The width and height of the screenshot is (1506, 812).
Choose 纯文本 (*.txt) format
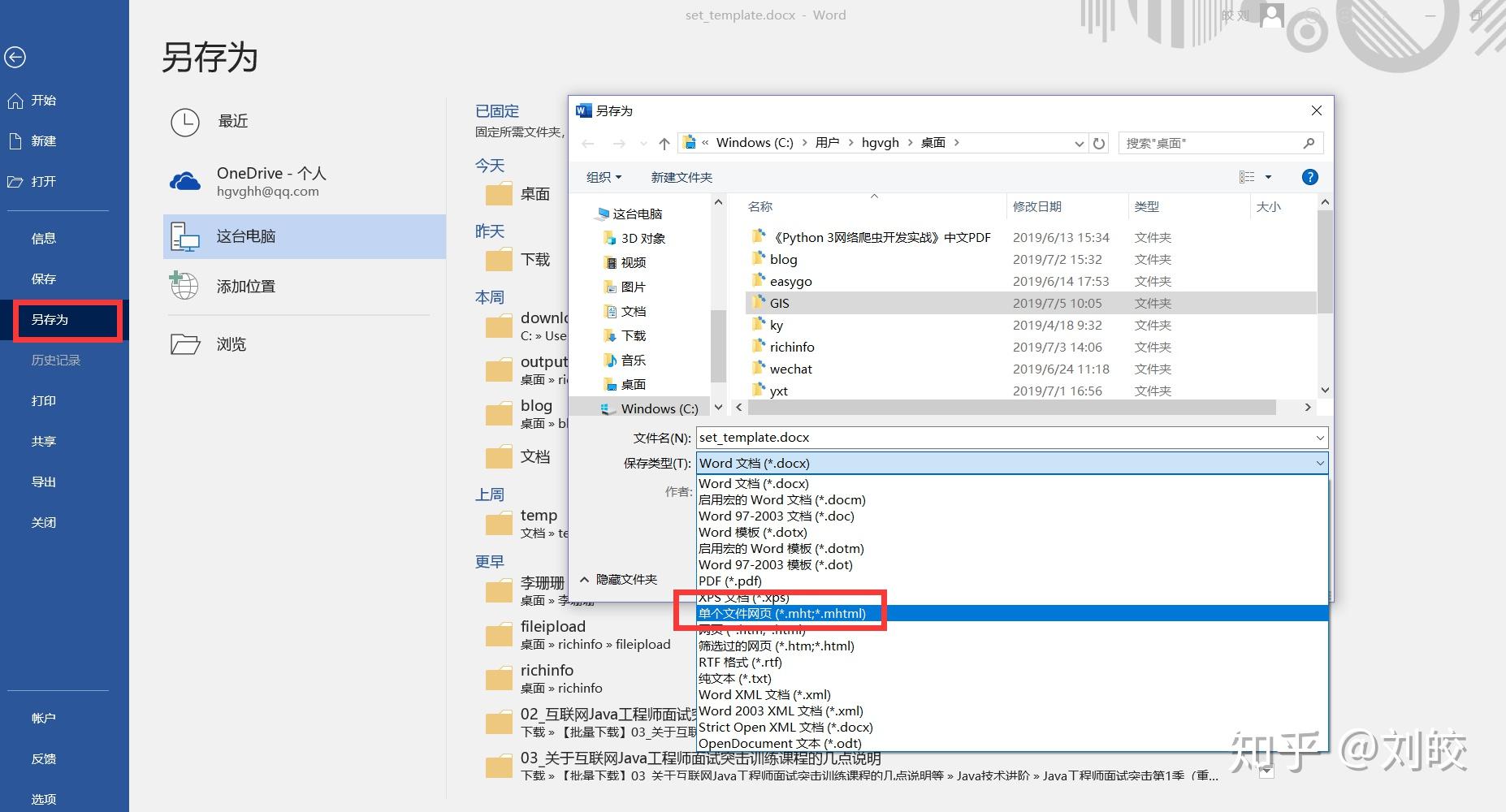pyautogui.click(x=1012, y=679)
